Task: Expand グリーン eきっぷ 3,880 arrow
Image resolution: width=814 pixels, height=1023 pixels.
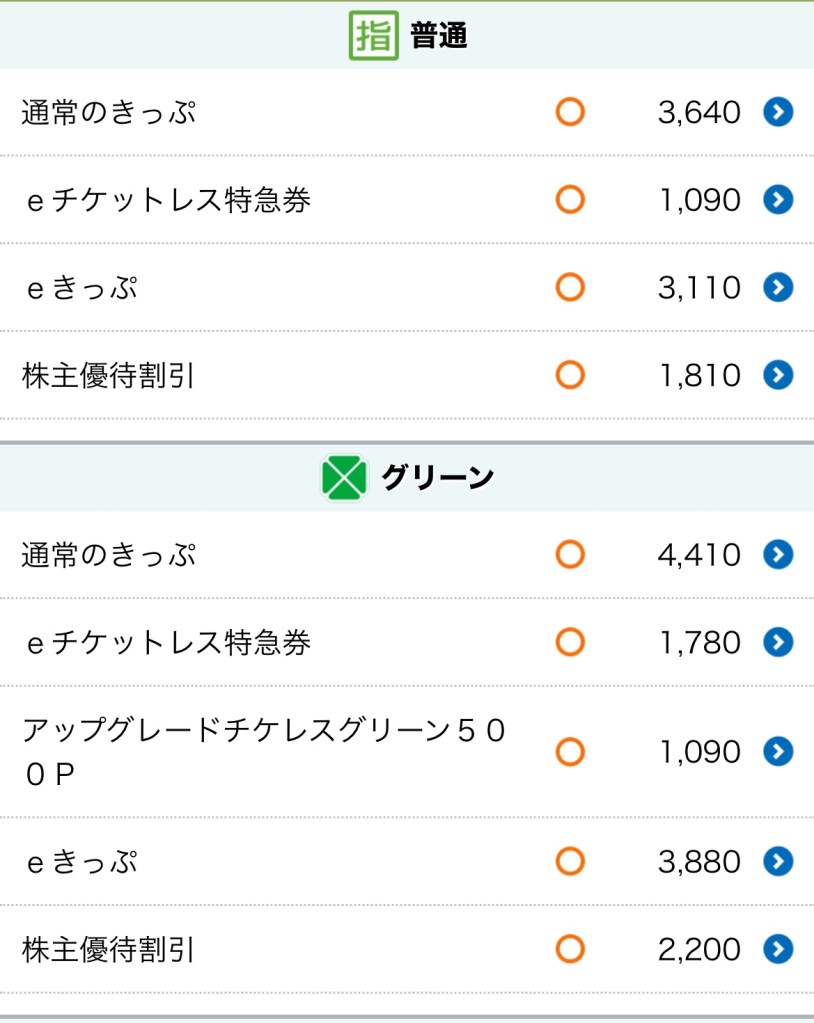Action: point(778,861)
